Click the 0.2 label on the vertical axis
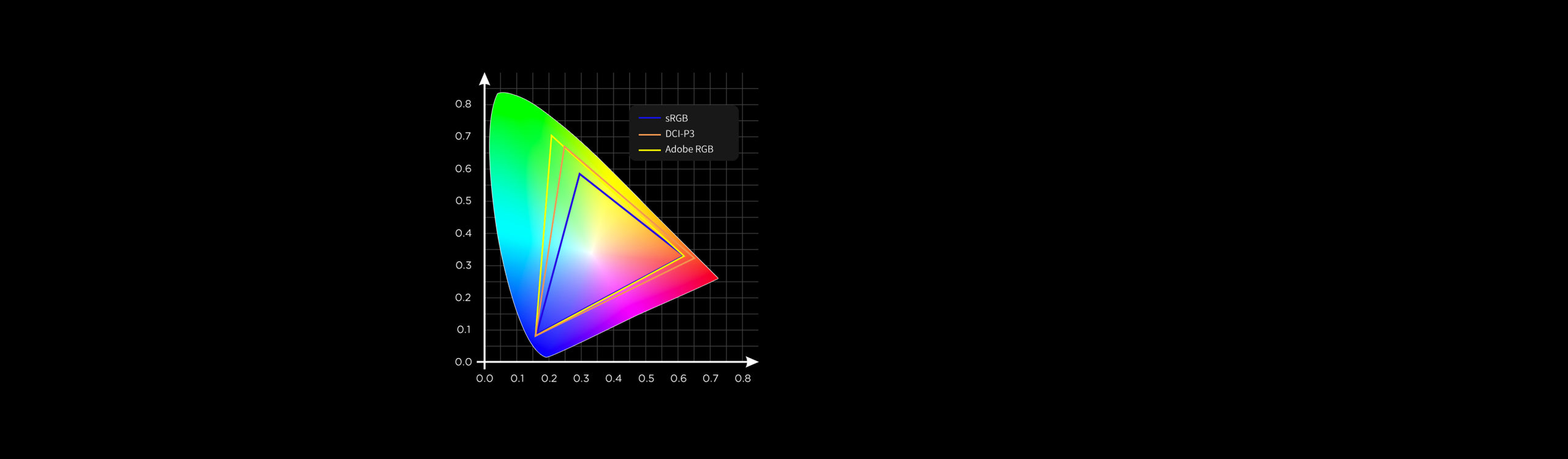Image resolution: width=1568 pixels, height=459 pixels. click(x=463, y=297)
